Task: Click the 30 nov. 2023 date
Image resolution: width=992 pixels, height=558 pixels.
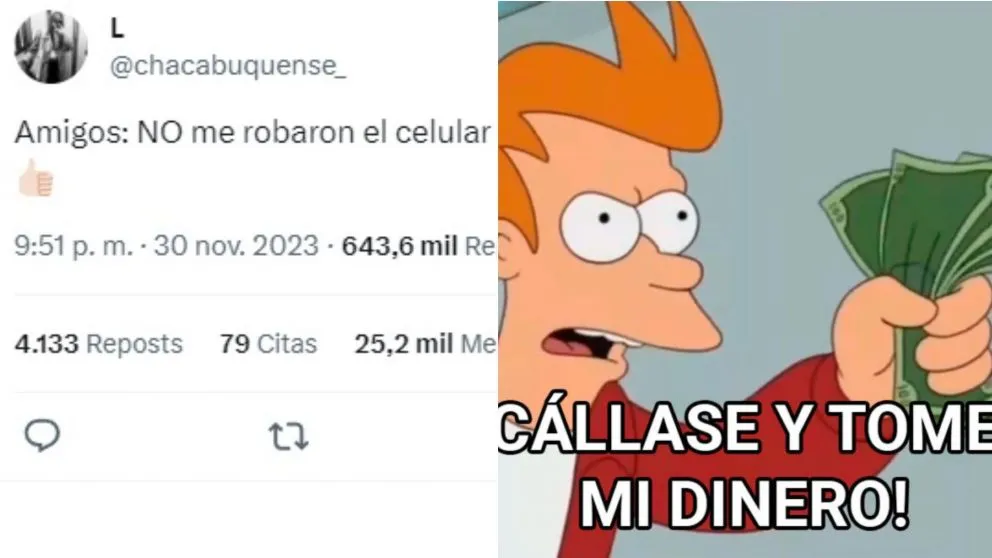Action: tap(235, 245)
